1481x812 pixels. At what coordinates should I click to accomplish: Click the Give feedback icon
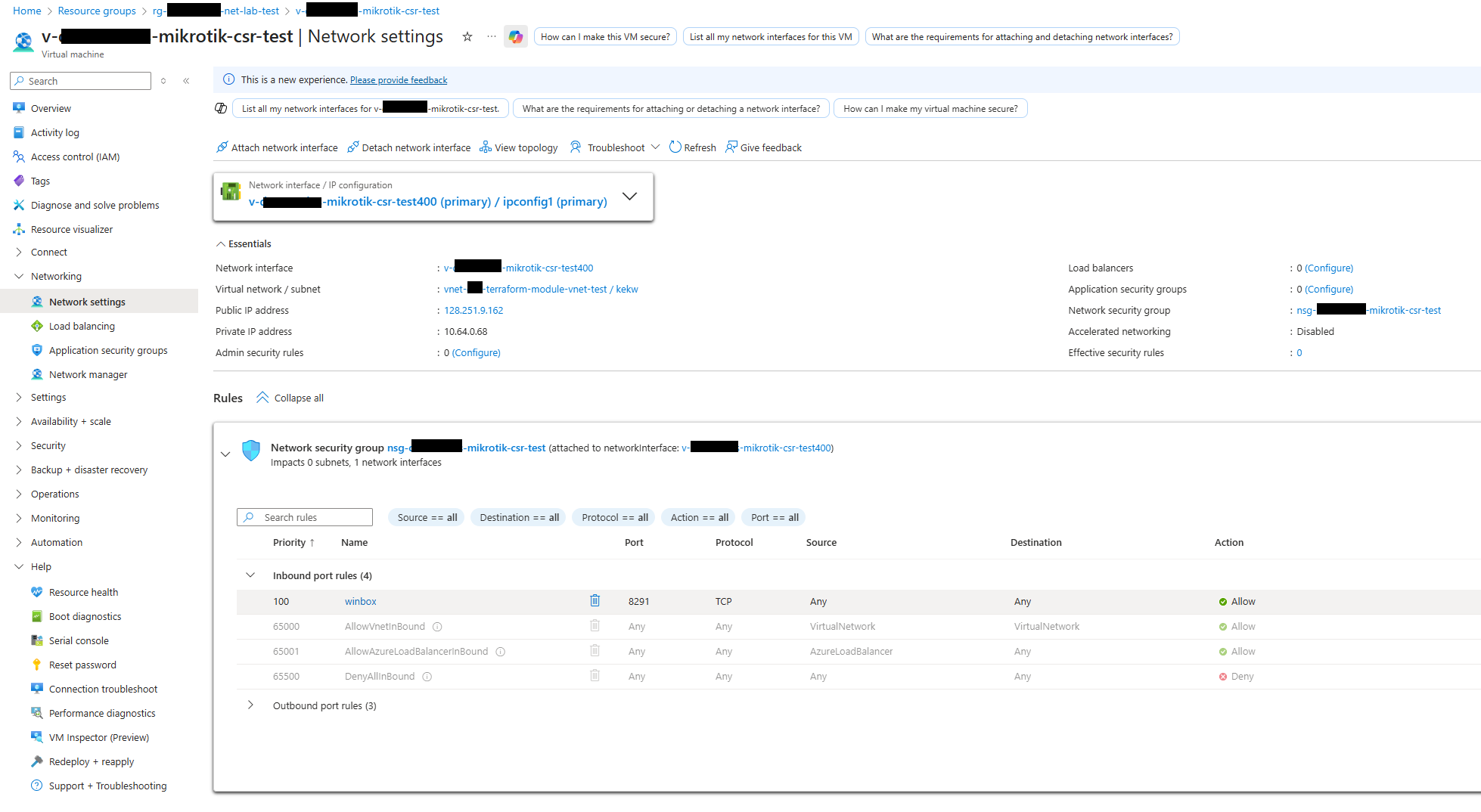click(731, 147)
